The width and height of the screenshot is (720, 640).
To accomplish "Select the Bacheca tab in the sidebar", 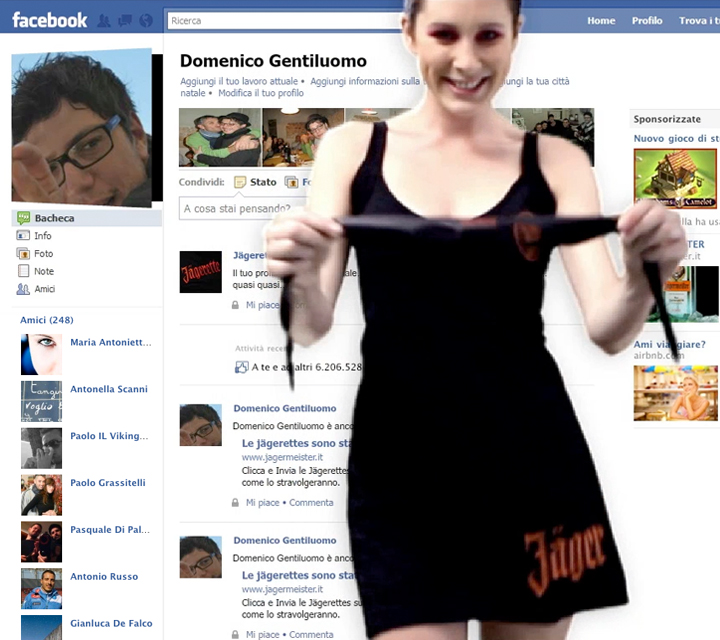I will tap(87, 218).
